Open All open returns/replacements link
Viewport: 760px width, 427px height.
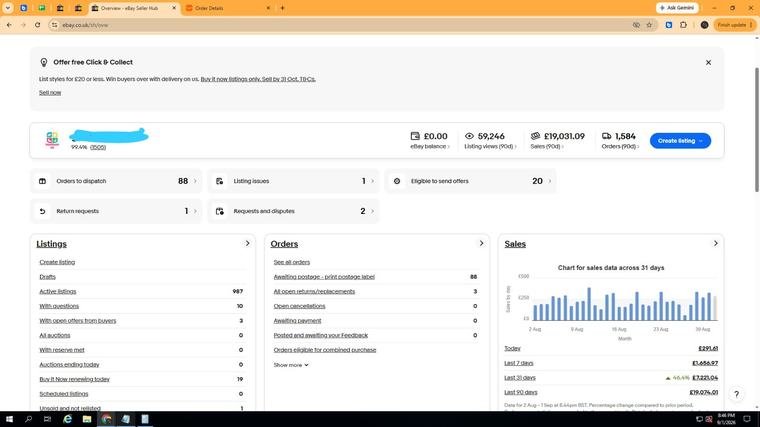(314, 291)
